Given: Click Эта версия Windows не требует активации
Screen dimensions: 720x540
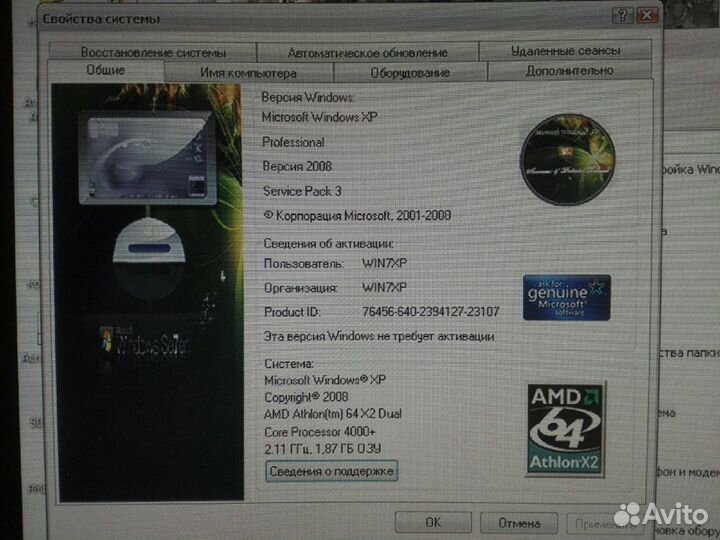Looking at the screenshot, I should tap(379, 336).
